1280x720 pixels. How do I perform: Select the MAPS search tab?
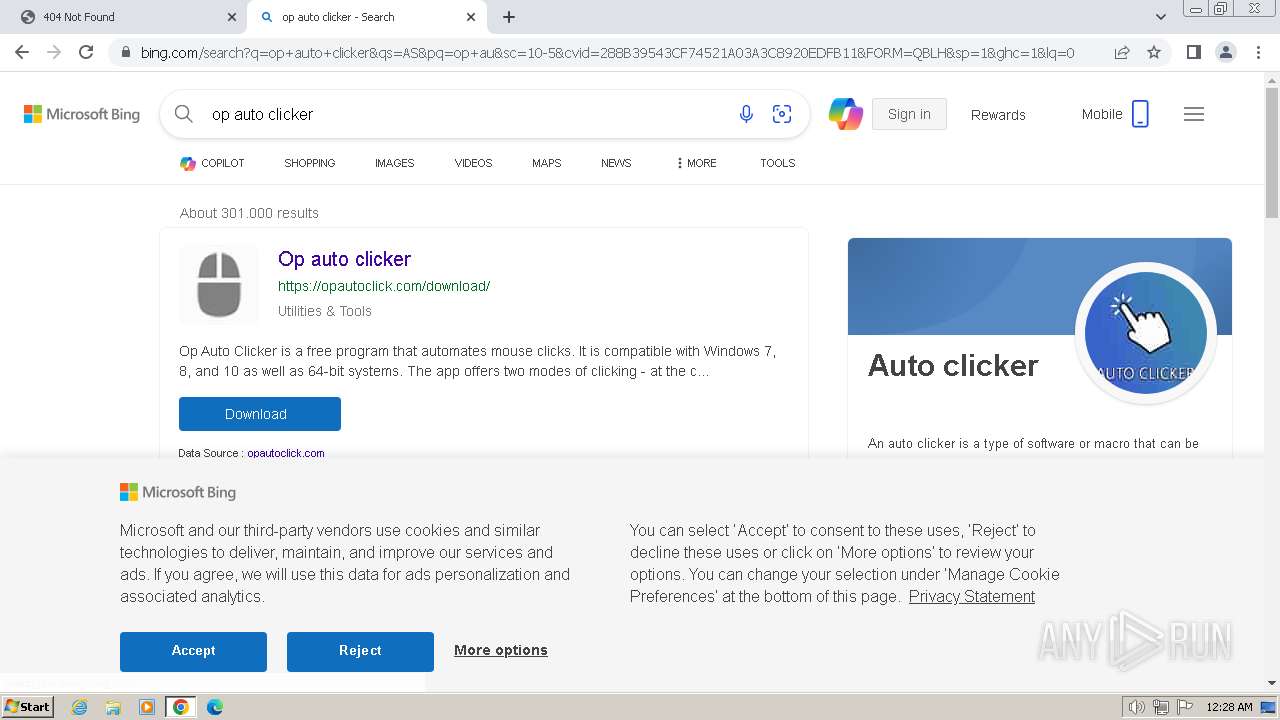[x=546, y=163]
